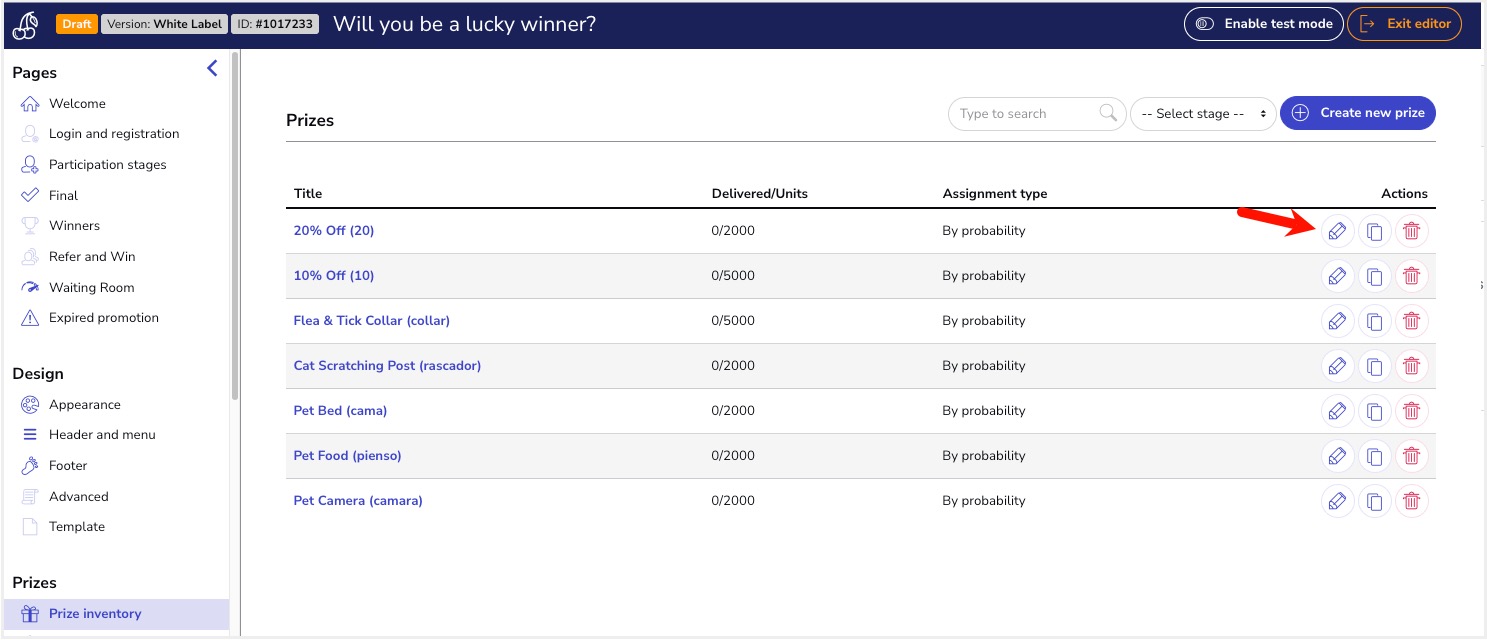The width and height of the screenshot is (1487, 640).
Task: Collapse the sidebar with the chevron
Action: click(212, 68)
